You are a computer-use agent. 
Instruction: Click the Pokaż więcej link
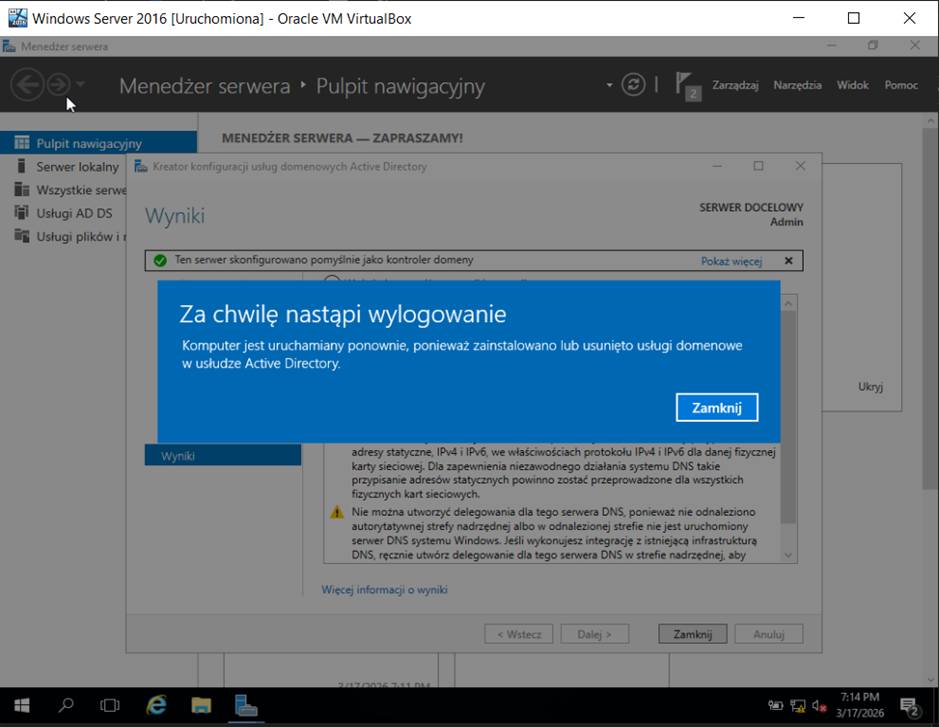[731, 261]
